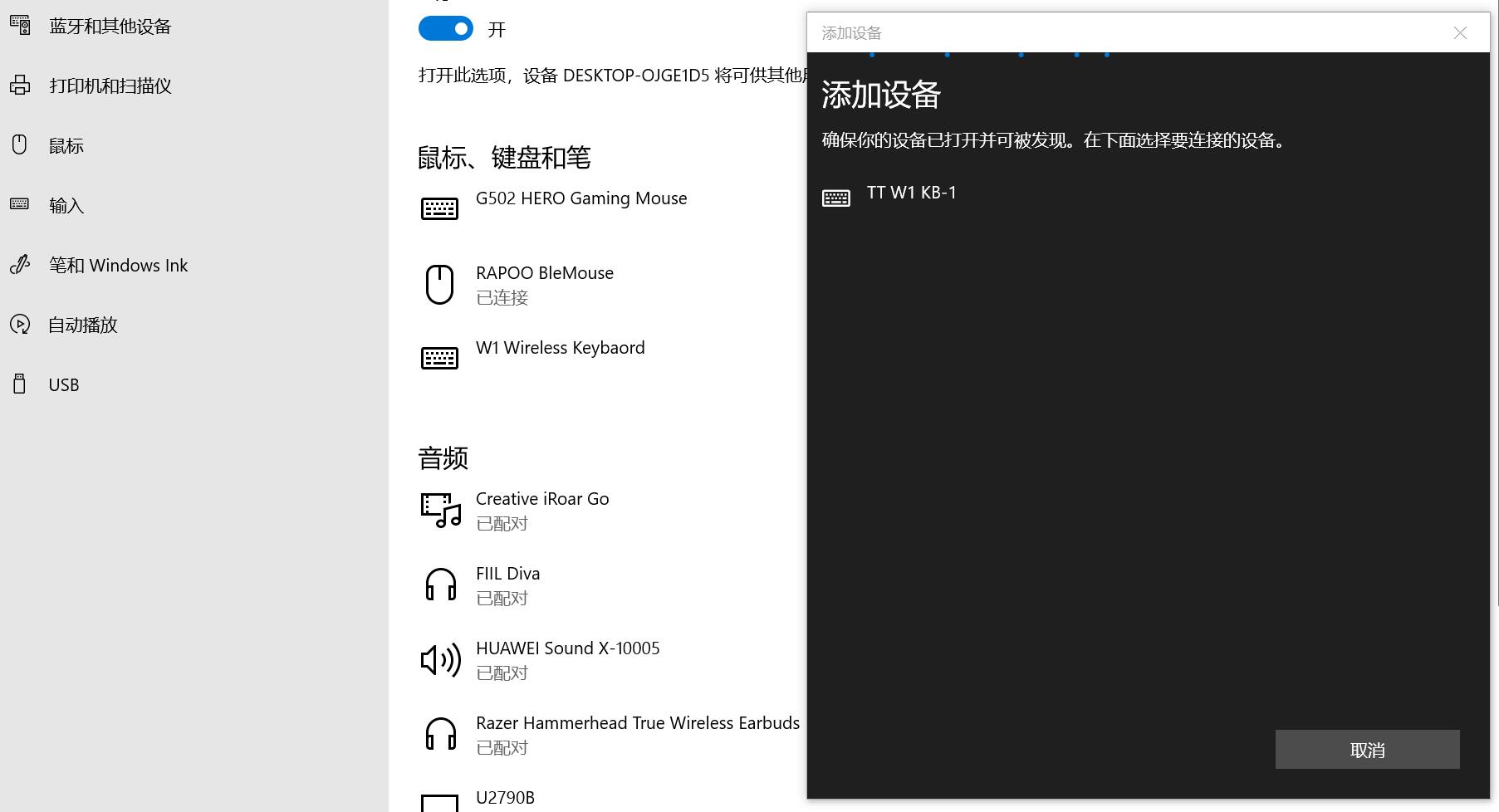This screenshot has height=812, width=1499.
Task: Click the keyboard icon beside TT W1 KB-1
Action: (835, 198)
